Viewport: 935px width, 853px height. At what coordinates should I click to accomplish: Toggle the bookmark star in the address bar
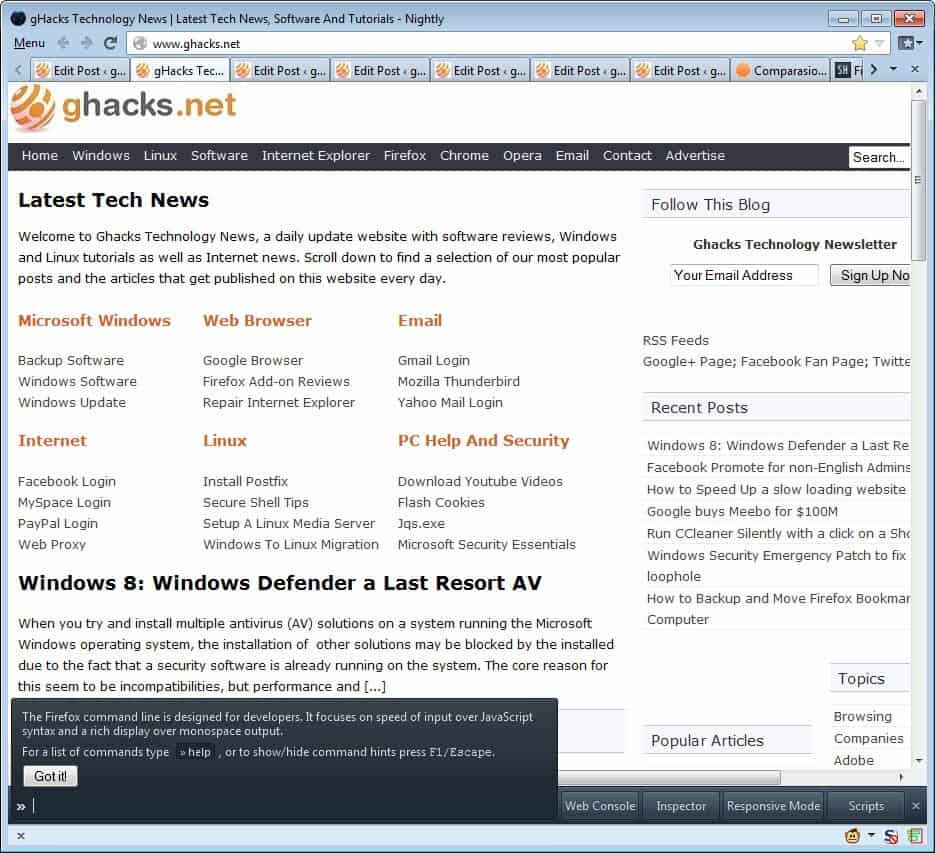tap(859, 43)
